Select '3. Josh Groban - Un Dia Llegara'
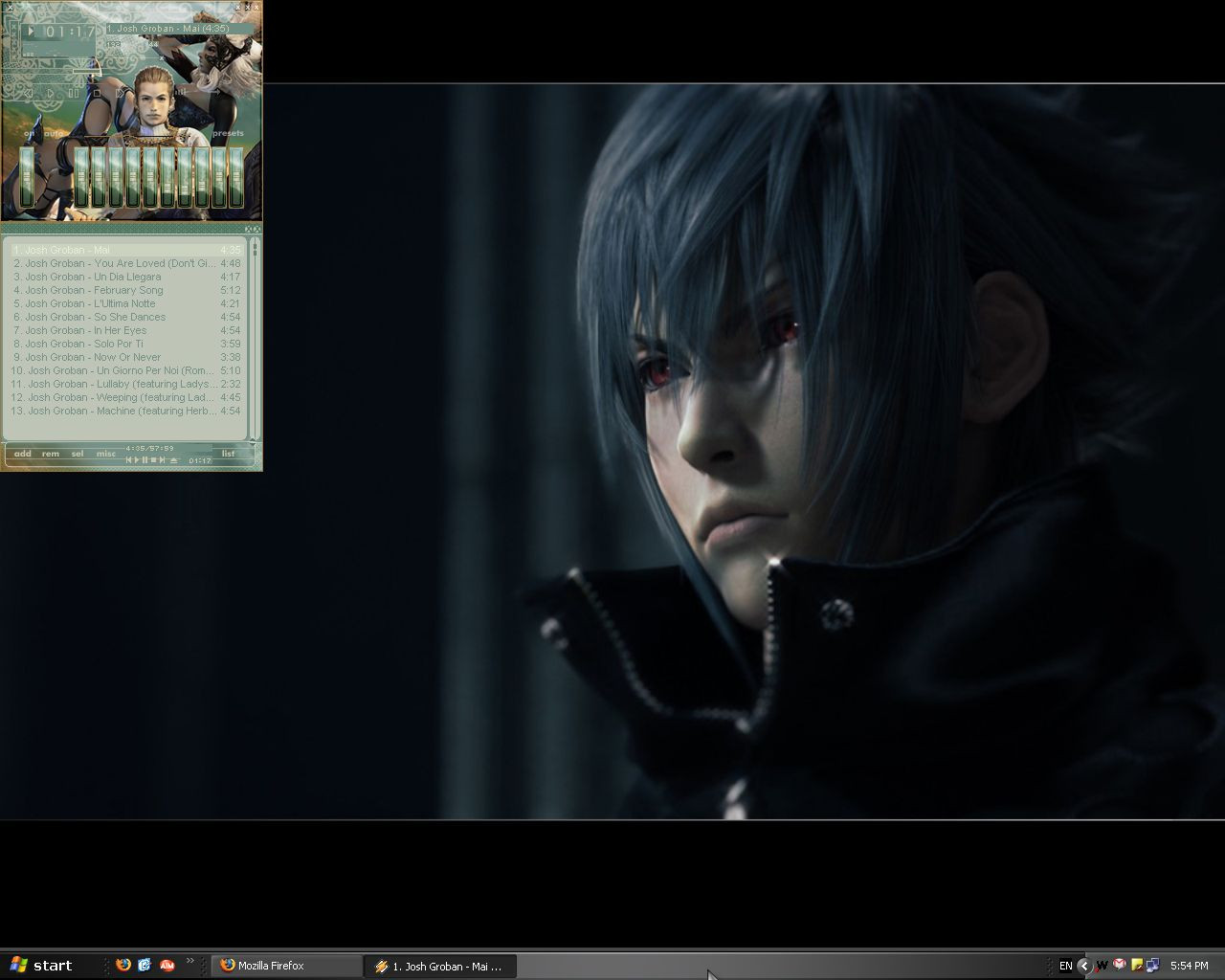 pos(126,277)
